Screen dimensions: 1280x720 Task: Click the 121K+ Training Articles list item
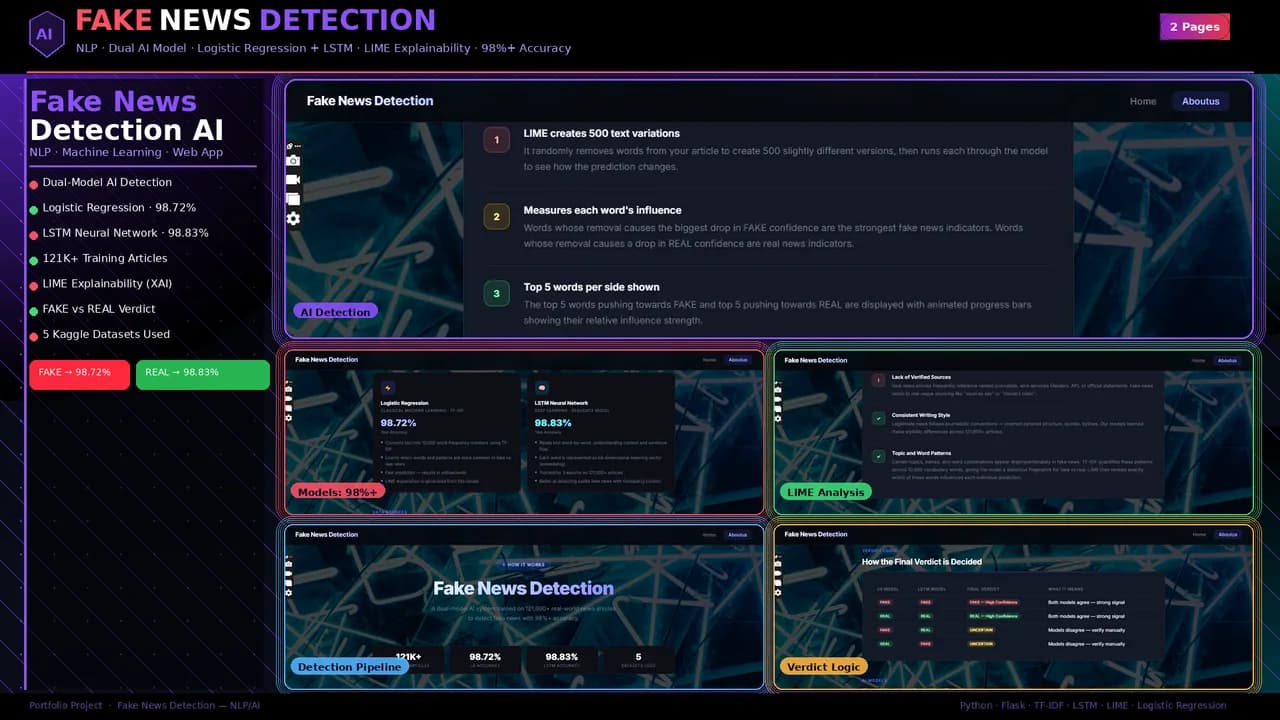coord(99,259)
